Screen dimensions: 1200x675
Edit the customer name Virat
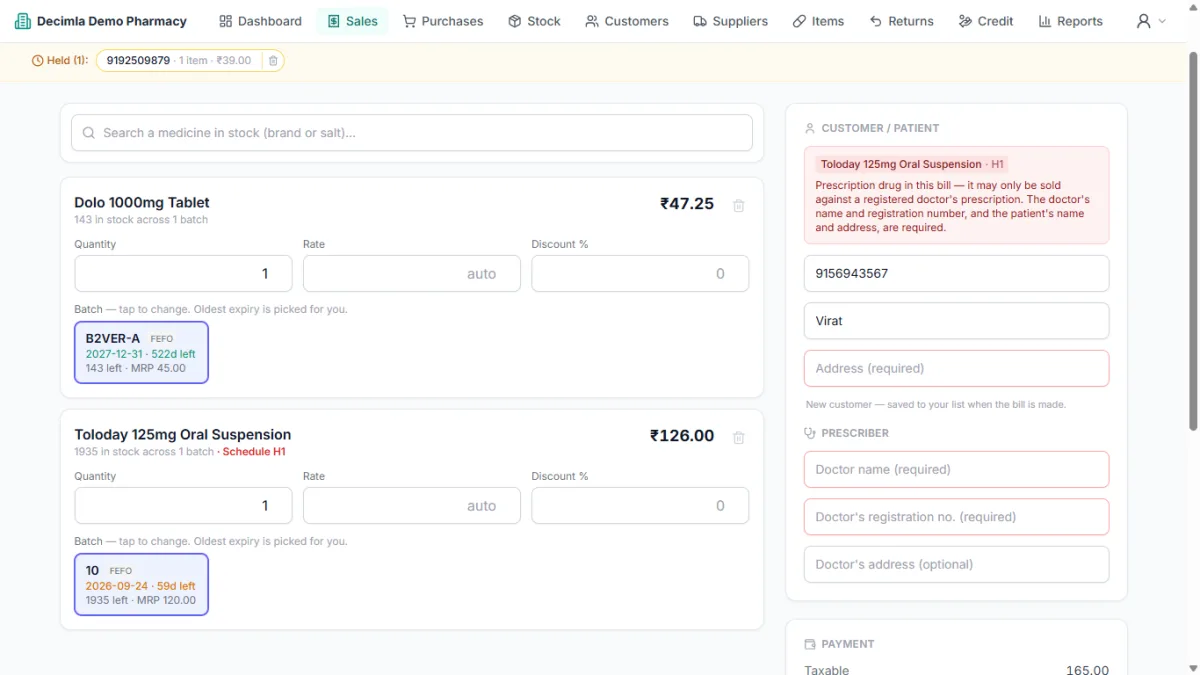pyautogui.click(x=956, y=321)
